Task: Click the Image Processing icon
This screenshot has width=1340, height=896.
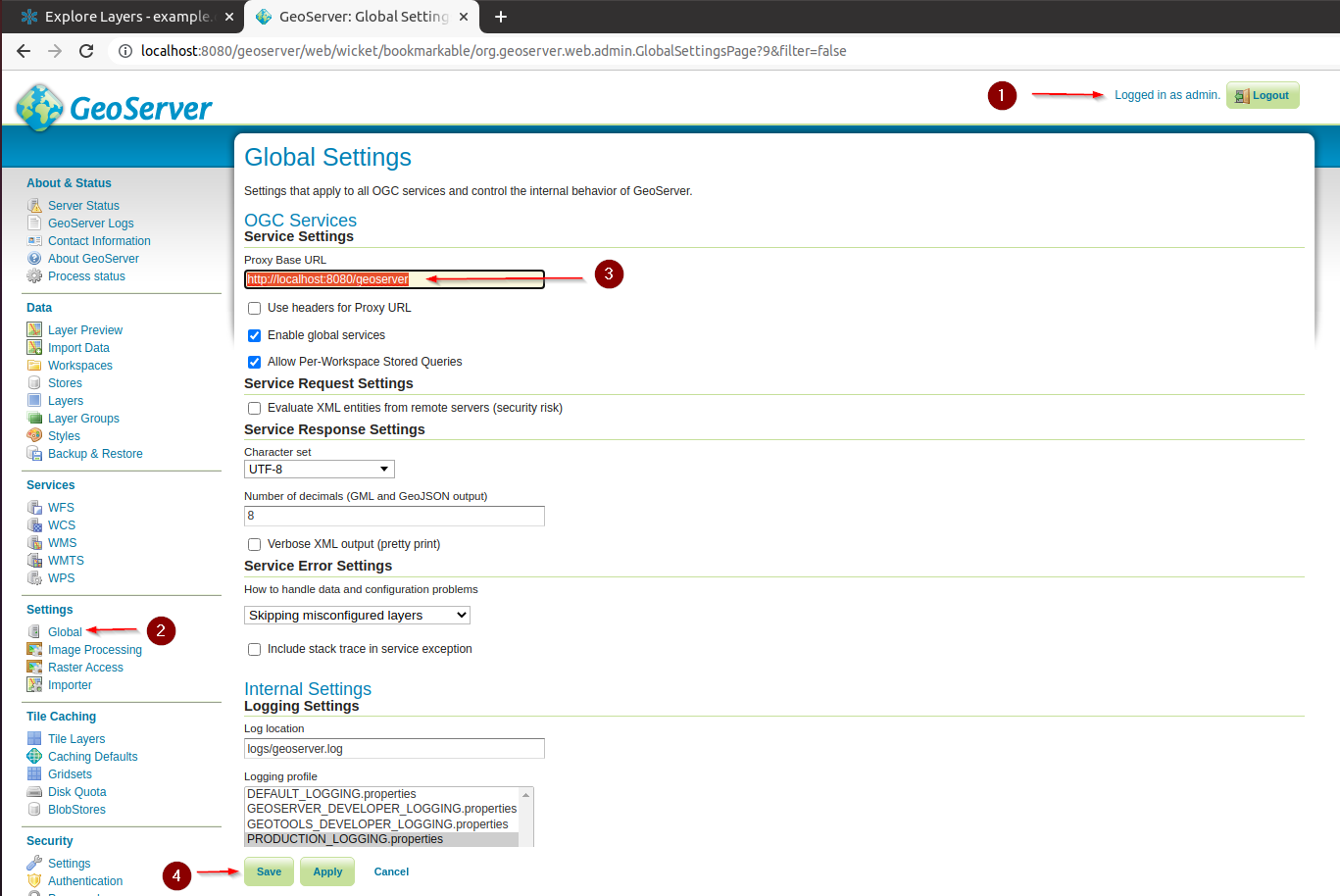Action: click(34, 650)
